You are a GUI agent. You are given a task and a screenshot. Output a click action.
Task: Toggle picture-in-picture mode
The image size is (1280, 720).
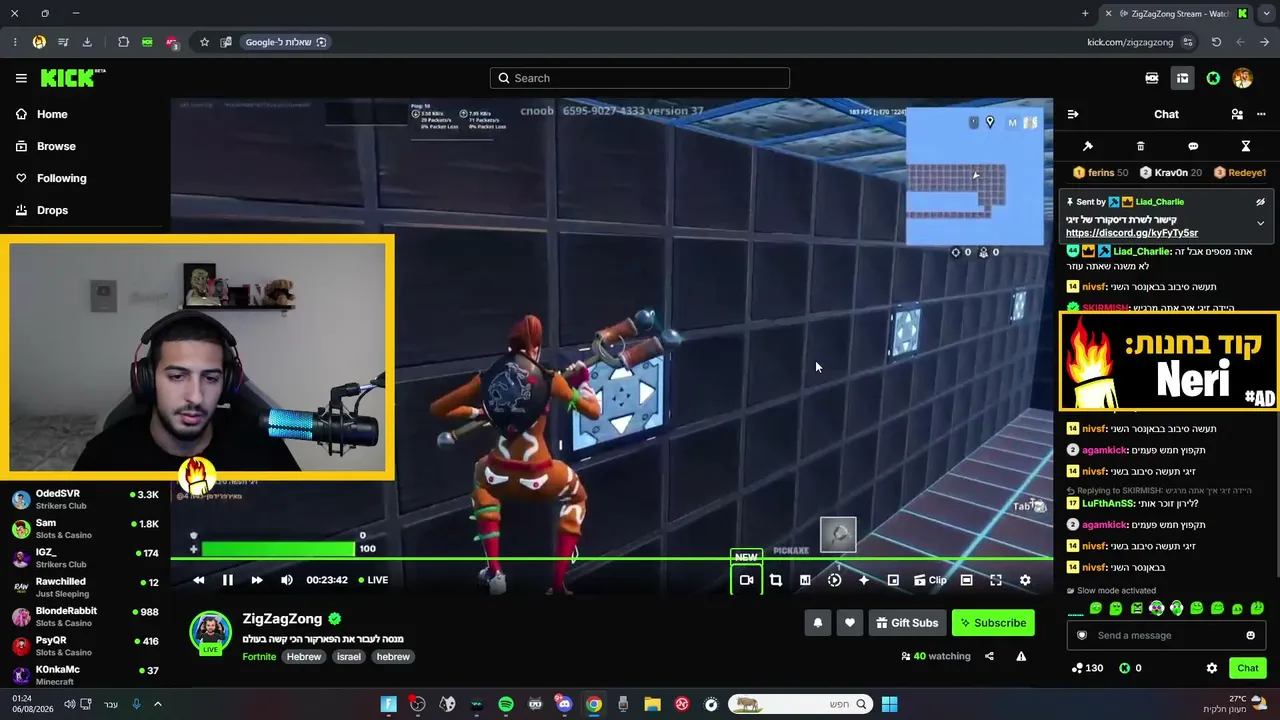(x=893, y=580)
